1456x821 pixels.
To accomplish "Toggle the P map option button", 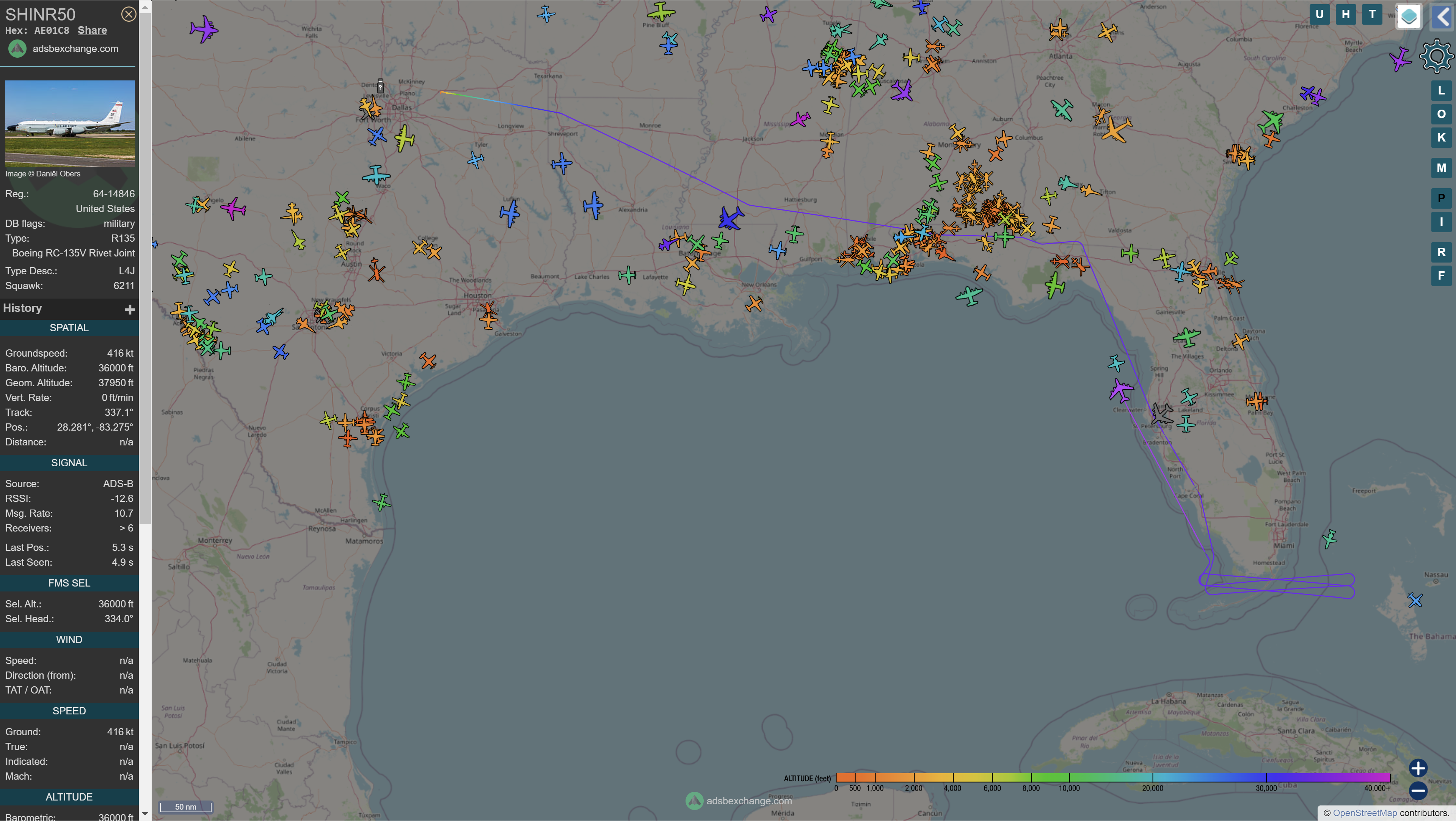I will coord(1441,198).
